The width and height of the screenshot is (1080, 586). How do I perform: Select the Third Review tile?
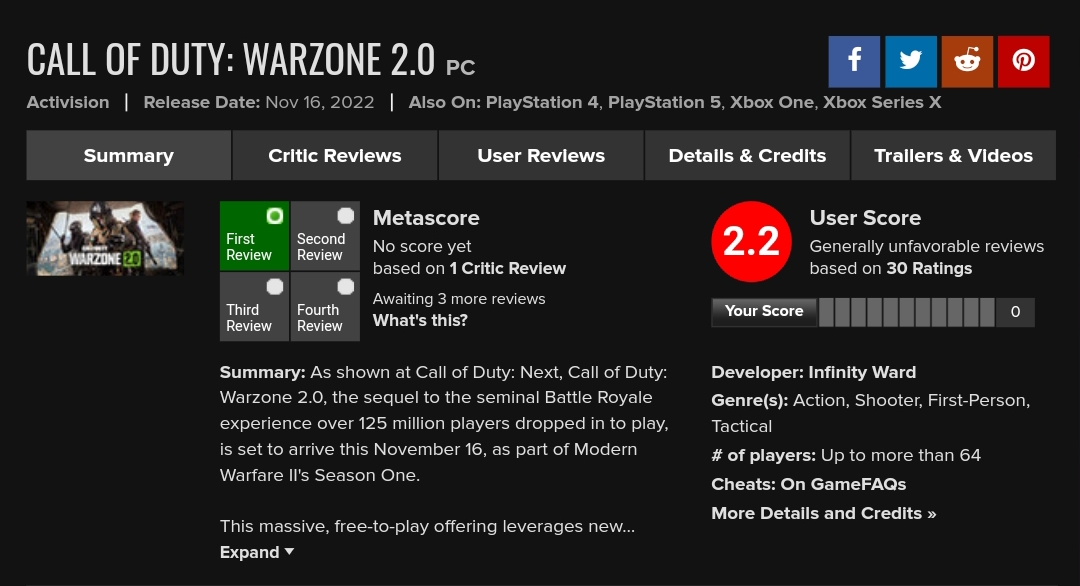tap(254, 307)
